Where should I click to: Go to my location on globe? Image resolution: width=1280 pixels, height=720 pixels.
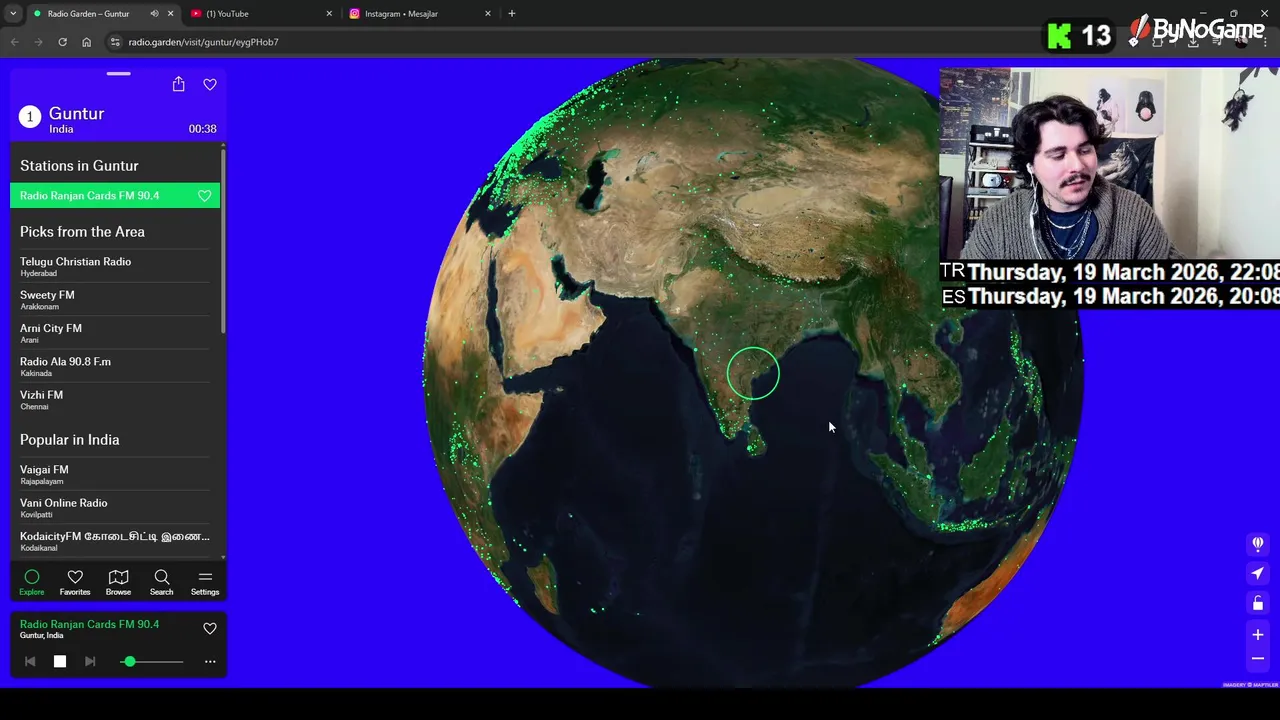(1258, 573)
